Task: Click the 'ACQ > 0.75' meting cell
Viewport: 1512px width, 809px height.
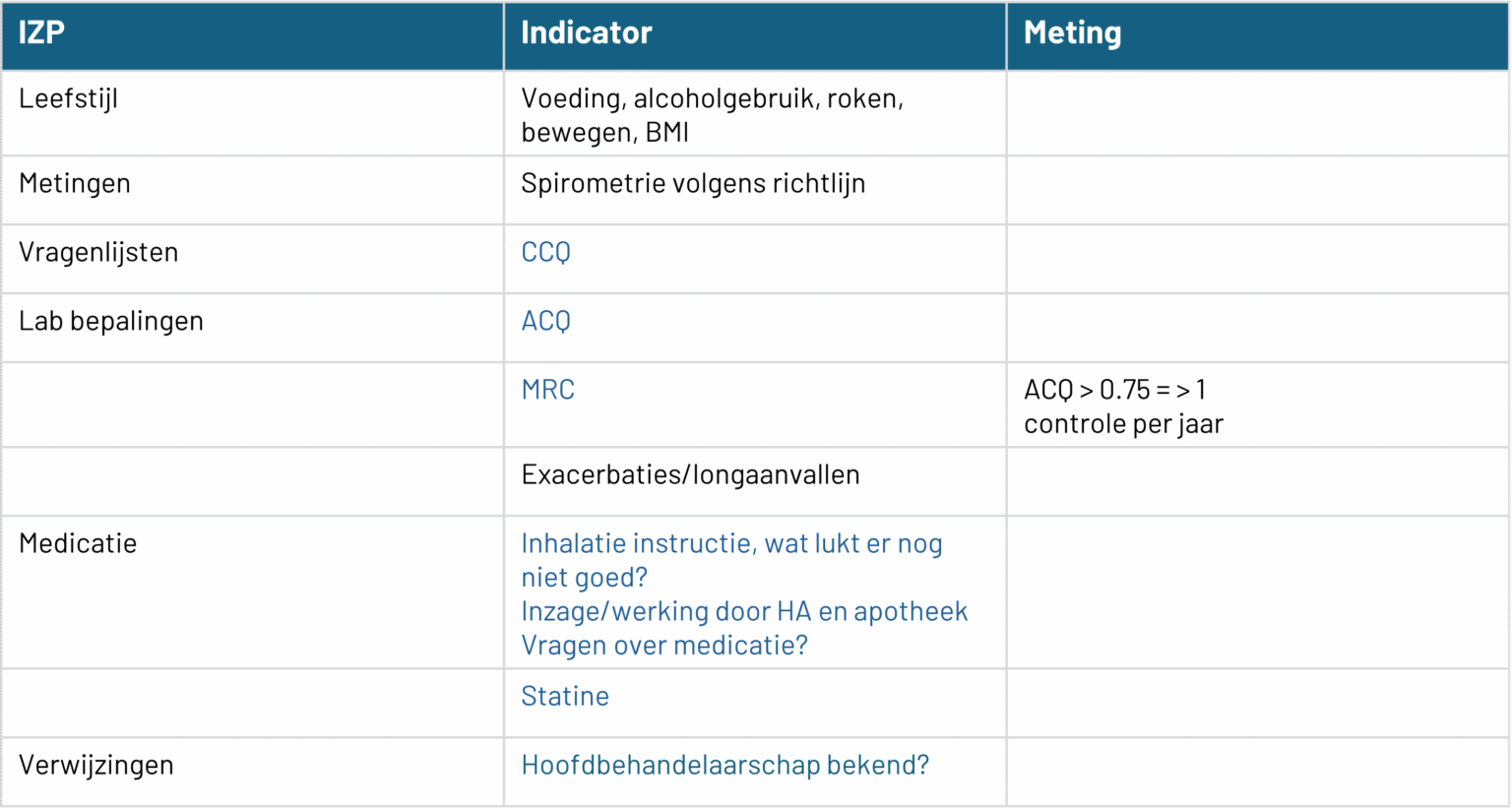Action: click(1123, 406)
